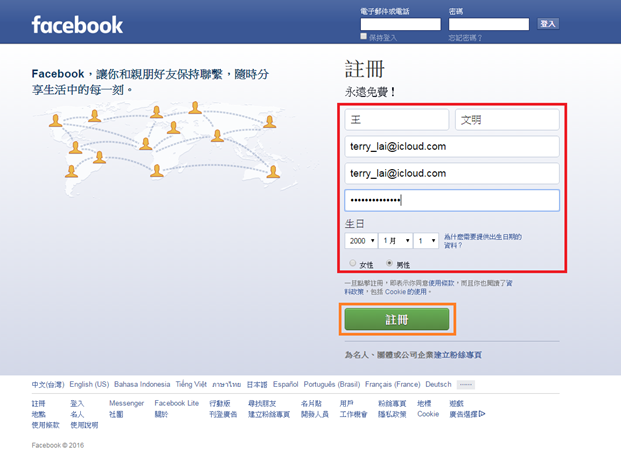Click the header 密碼 login field
Viewport: 621px width, 453px height.
[489, 24]
